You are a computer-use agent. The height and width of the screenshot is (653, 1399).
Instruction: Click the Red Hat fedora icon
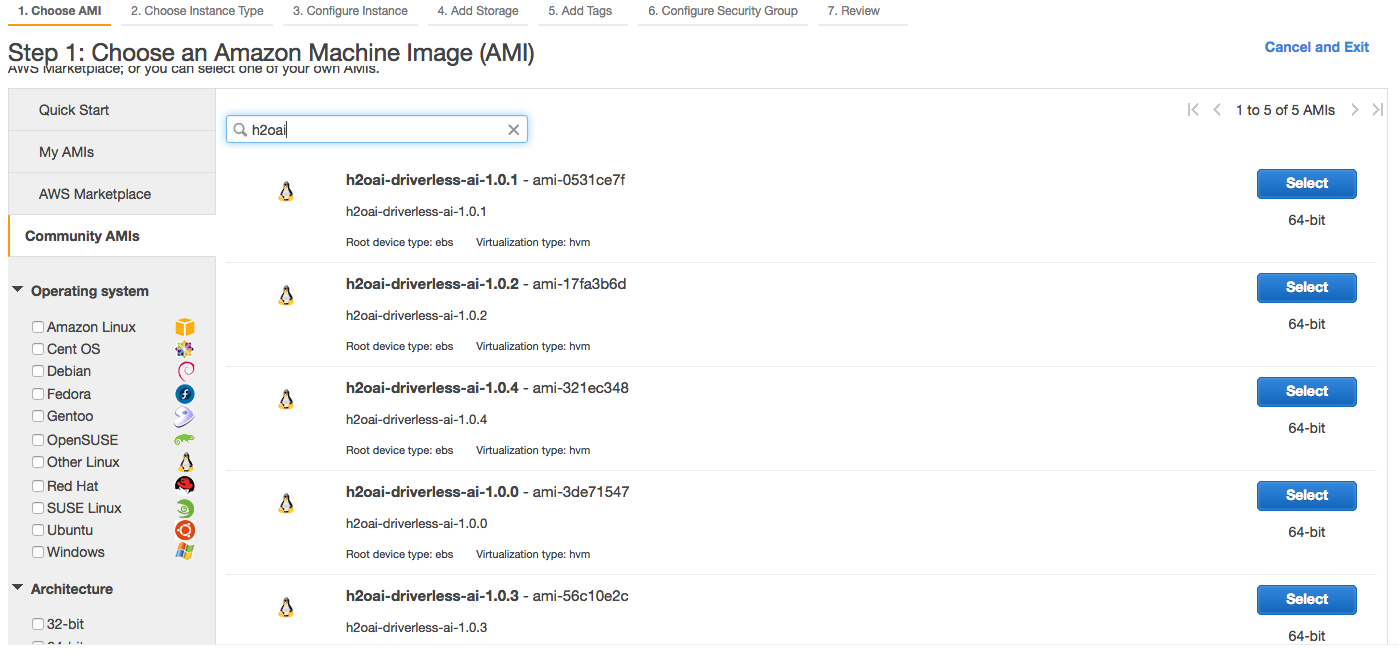click(184, 485)
